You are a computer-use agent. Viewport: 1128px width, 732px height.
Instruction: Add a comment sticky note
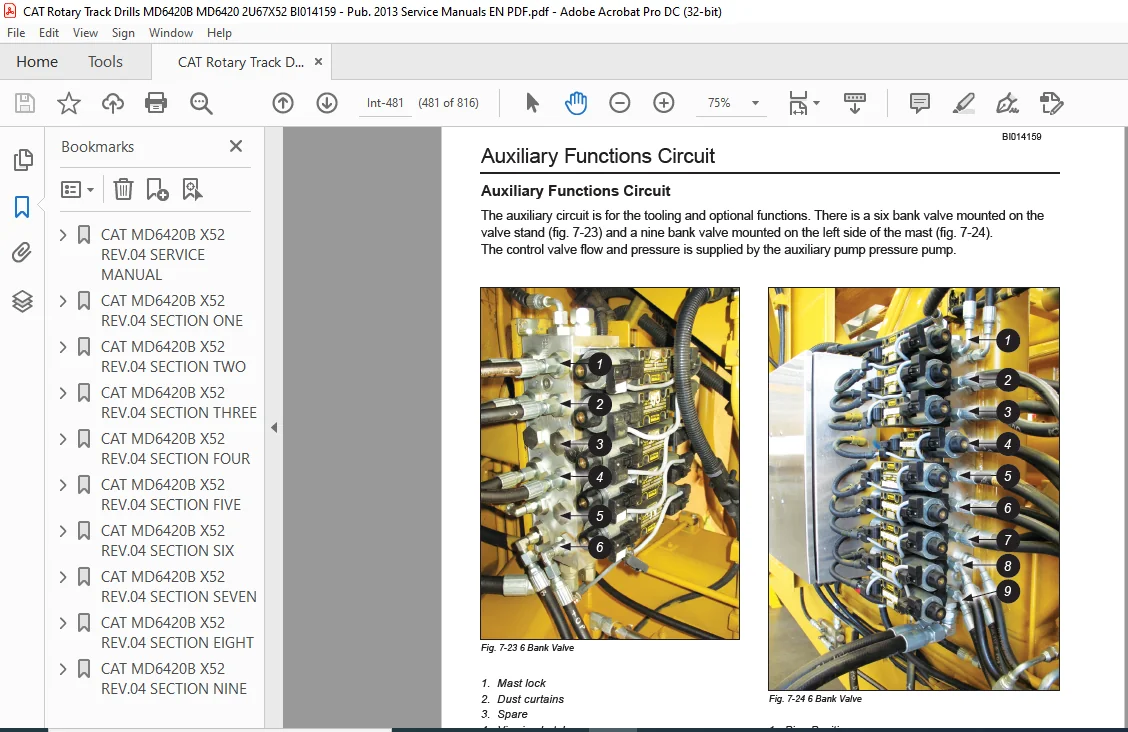[919, 103]
